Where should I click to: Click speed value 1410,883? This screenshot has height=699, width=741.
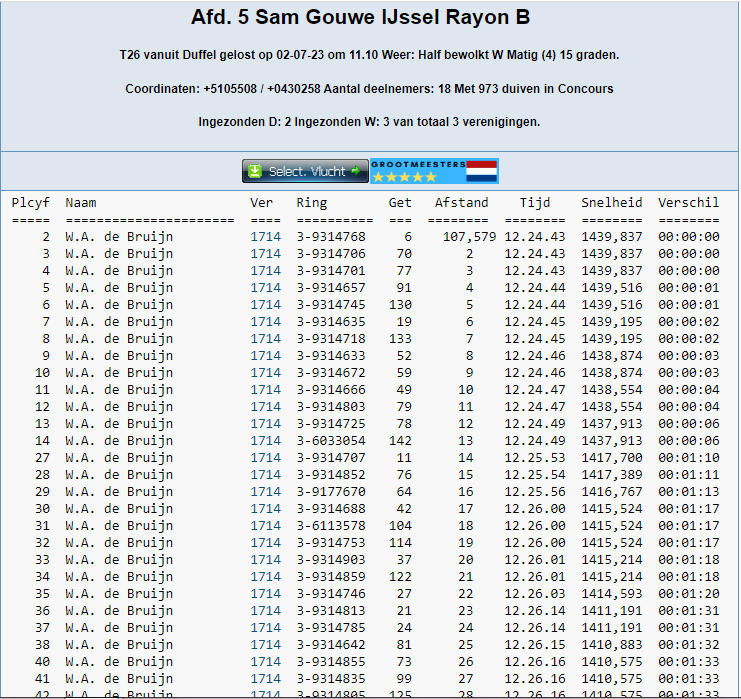[x=612, y=645]
